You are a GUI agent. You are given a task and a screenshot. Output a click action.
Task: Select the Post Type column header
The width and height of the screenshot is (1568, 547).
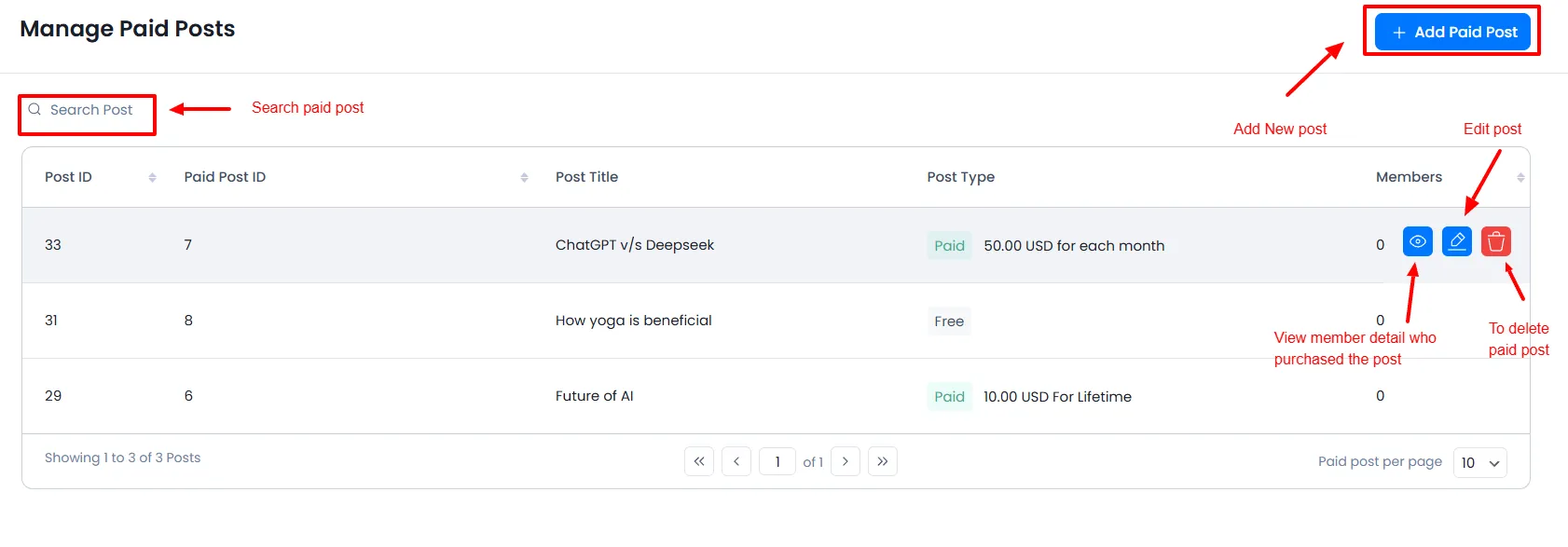(x=960, y=176)
